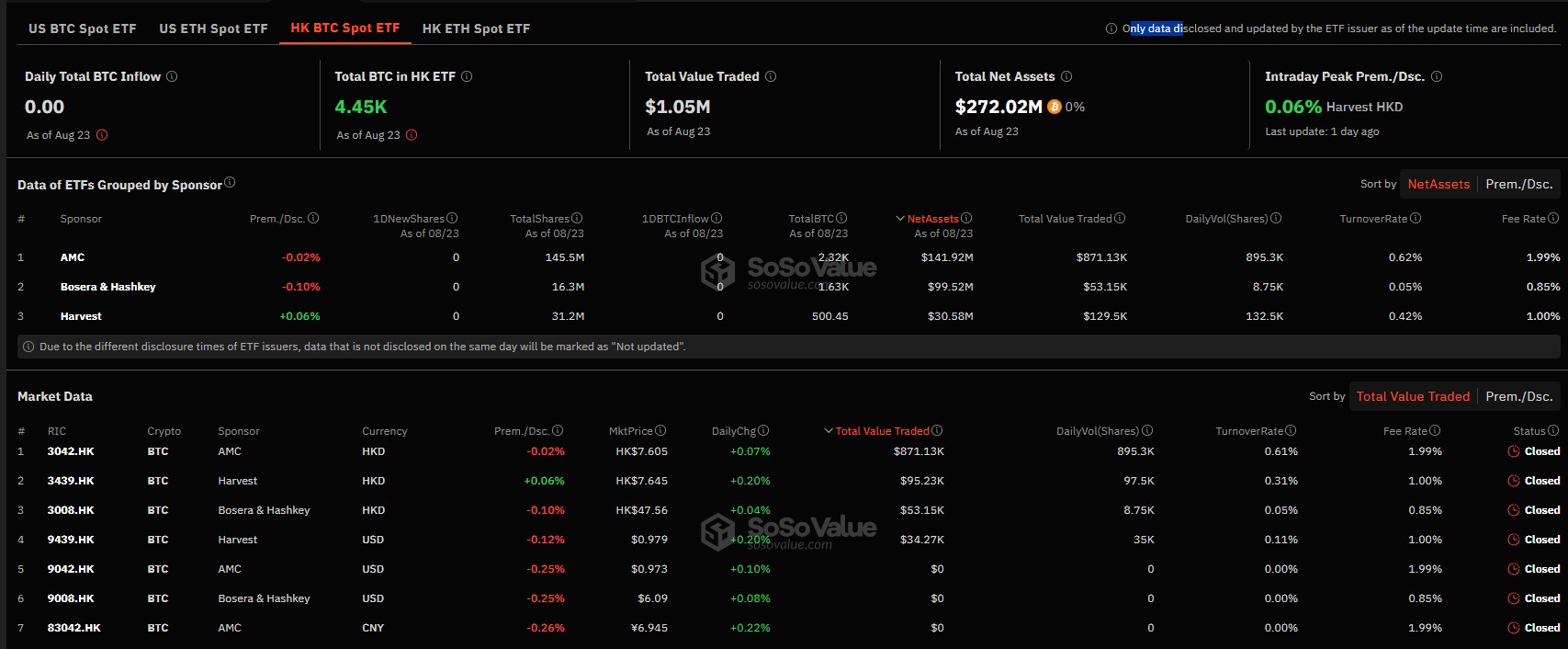Image resolution: width=1568 pixels, height=649 pixels.
Task: Open the 3008.HK ticker
Action: (71, 510)
